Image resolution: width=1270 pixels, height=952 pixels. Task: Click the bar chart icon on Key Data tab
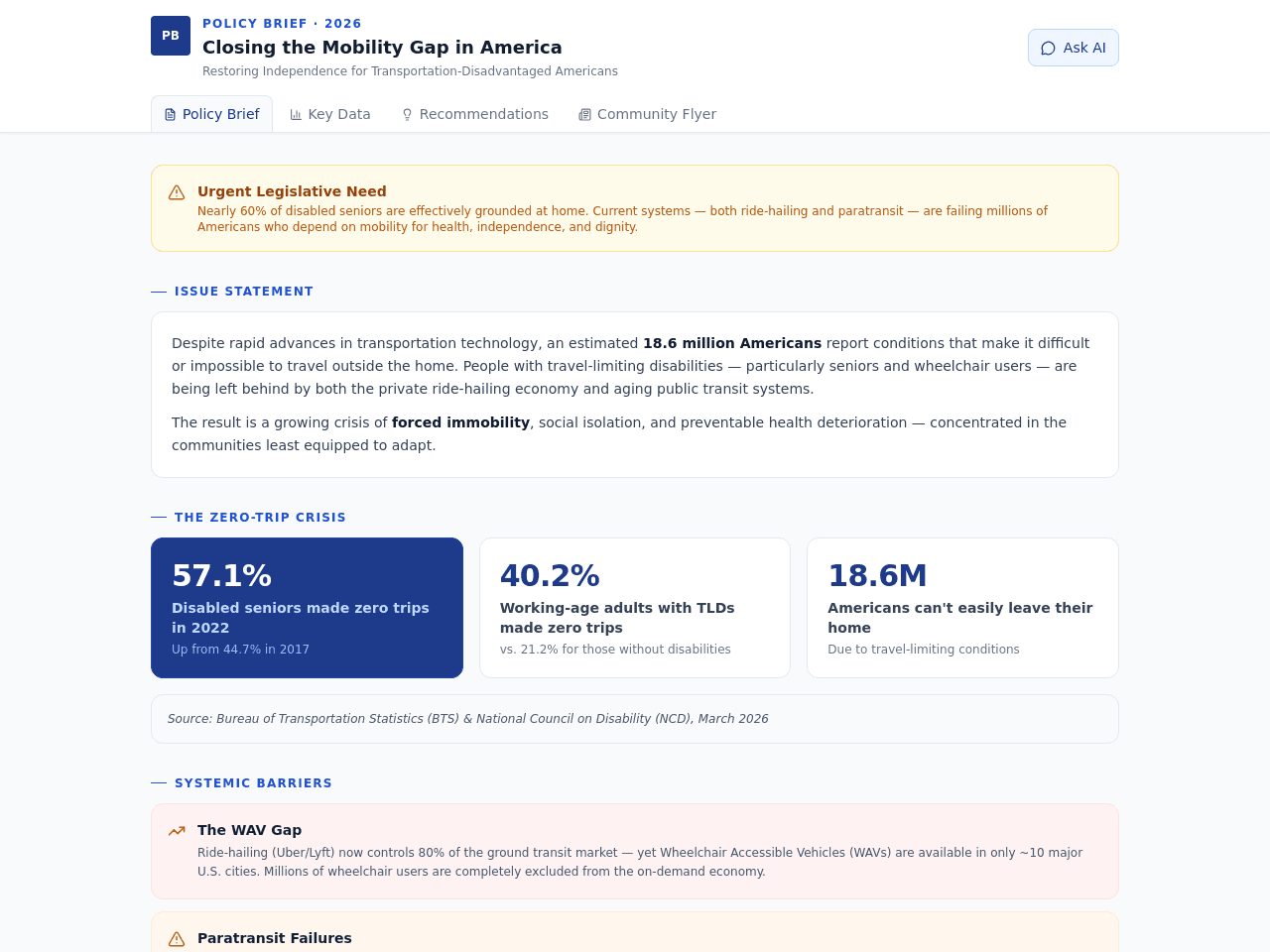pos(296,115)
